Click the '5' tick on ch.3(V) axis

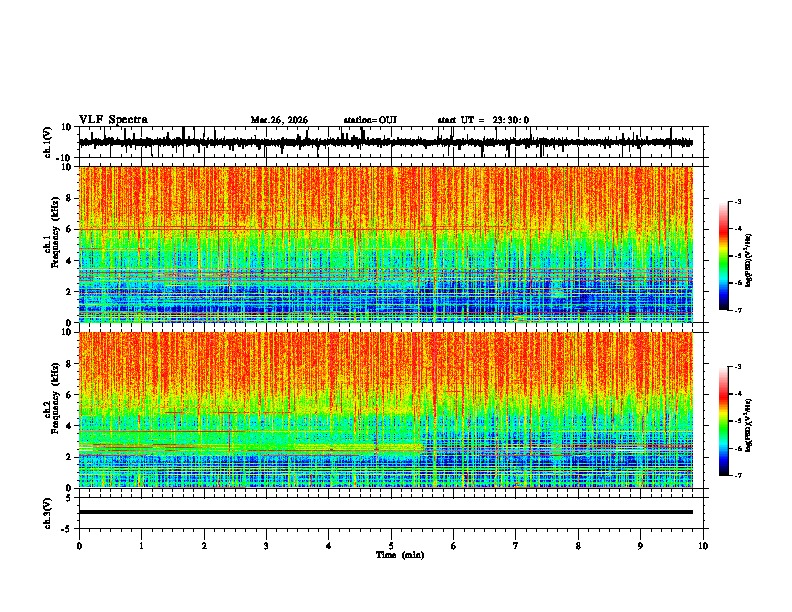pyautogui.click(x=69, y=498)
